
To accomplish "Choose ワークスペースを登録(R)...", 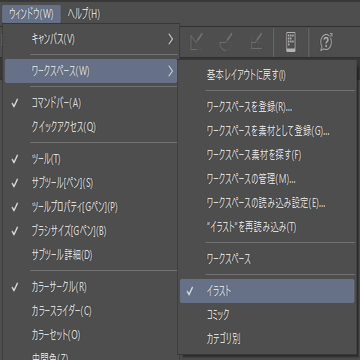I will pyautogui.click(x=267, y=107).
